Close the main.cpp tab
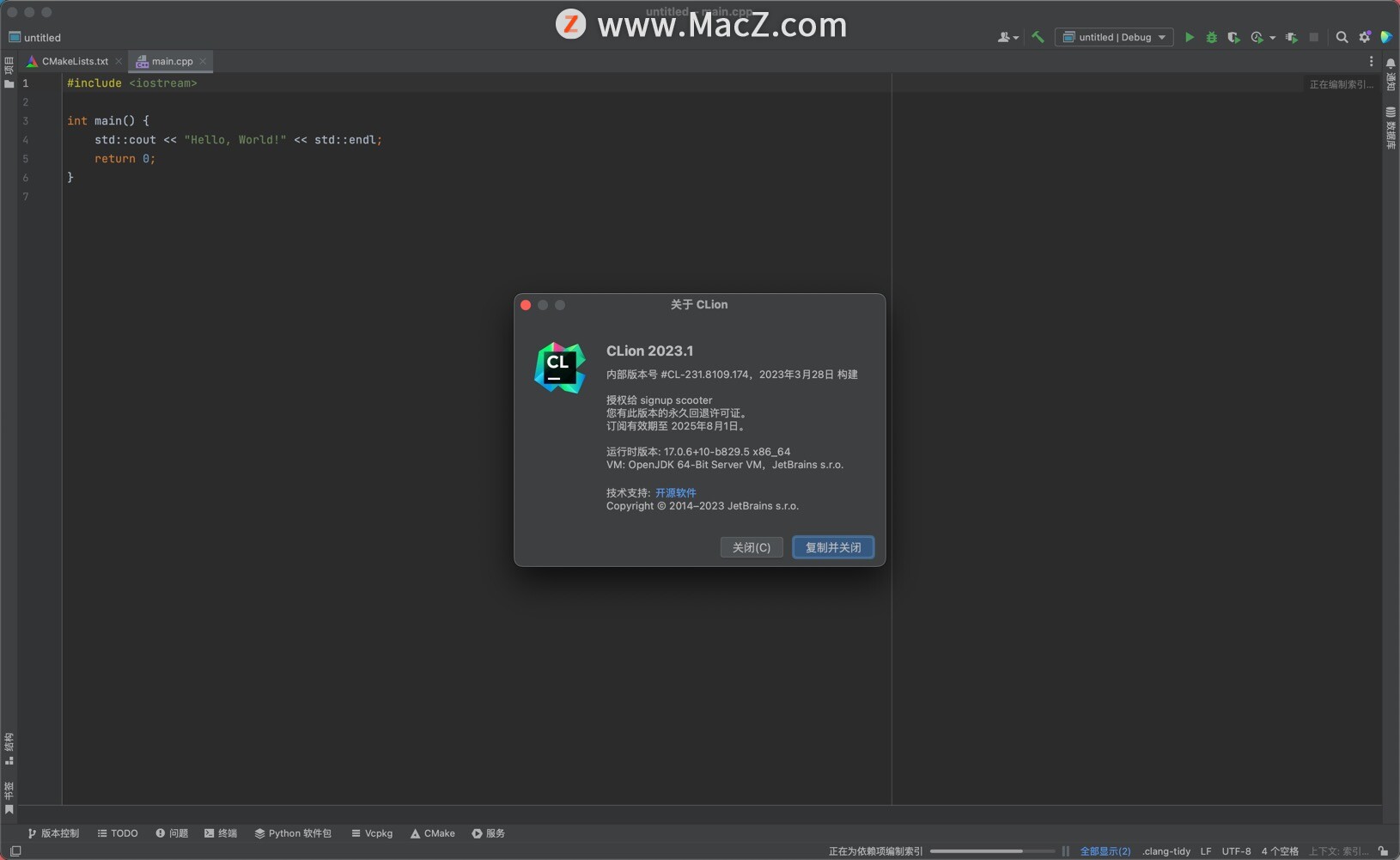1400x860 pixels. (x=203, y=62)
